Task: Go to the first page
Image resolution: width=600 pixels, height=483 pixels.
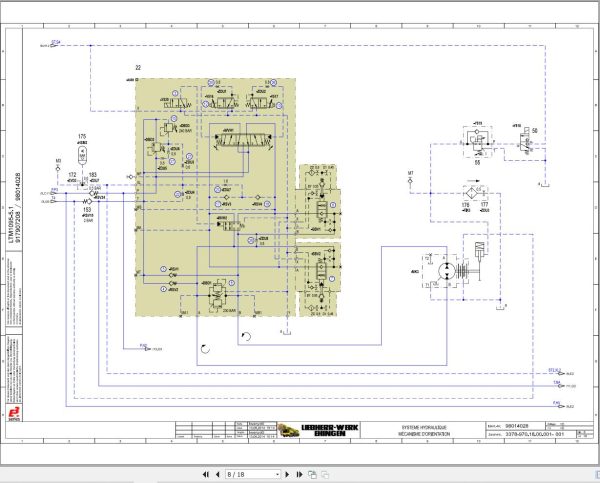Action: click(x=205, y=475)
